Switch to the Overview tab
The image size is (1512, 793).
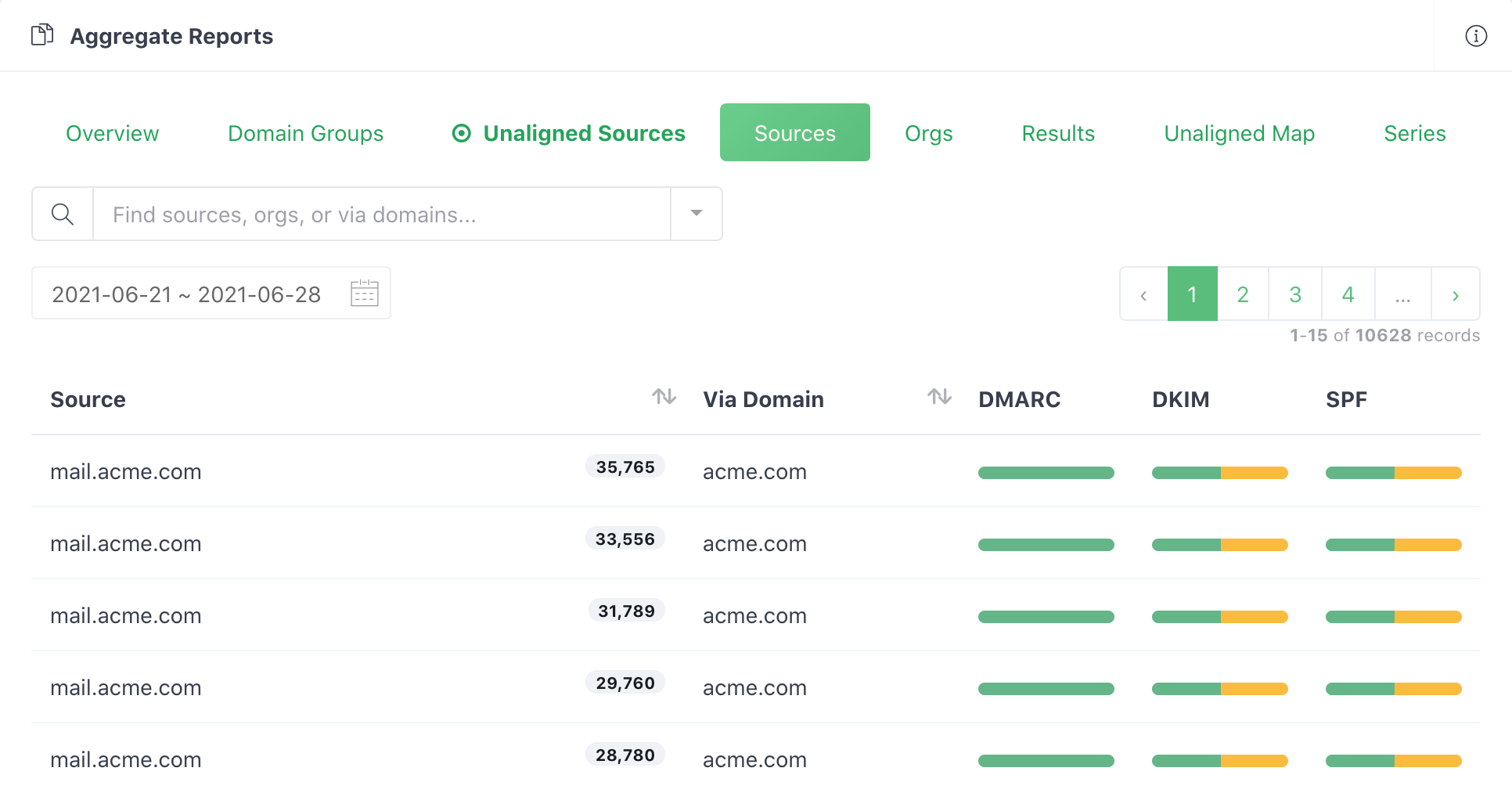[112, 133]
